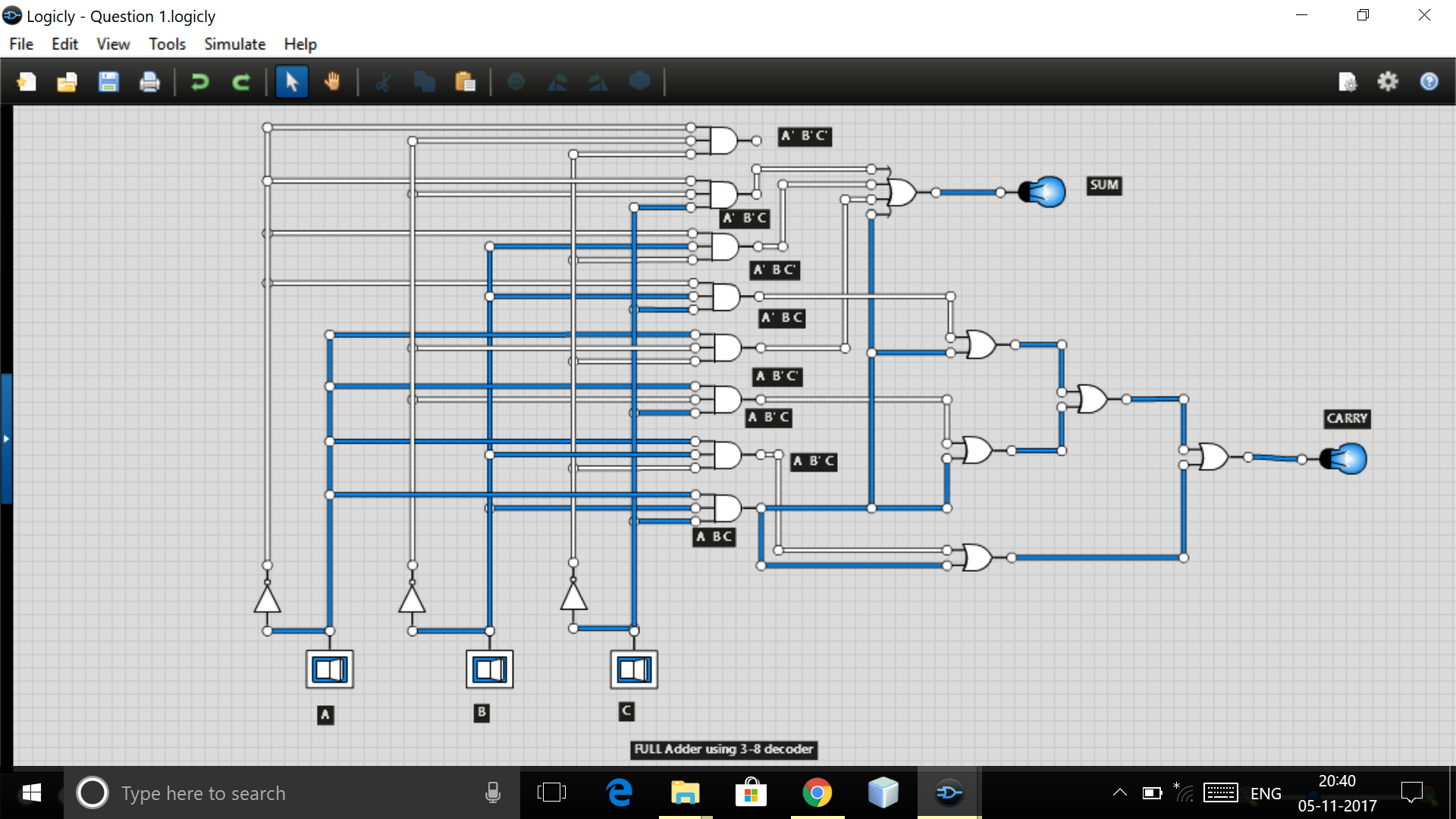This screenshot has height=819, width=1456.
Task: Show hidden system tray icons
Action: tap(1119, 793)
